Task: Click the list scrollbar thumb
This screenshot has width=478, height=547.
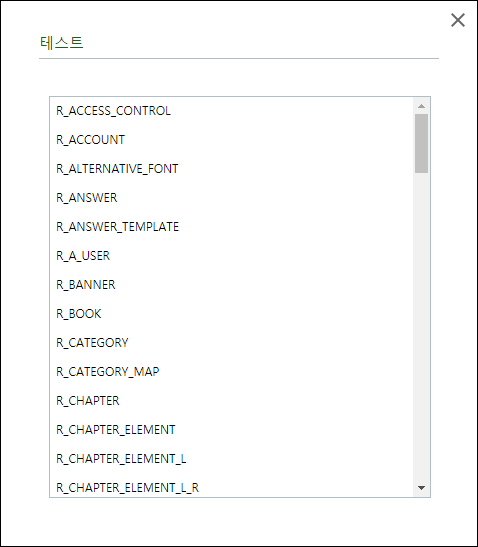Action: pyautogui.click(x=421, y=143)
